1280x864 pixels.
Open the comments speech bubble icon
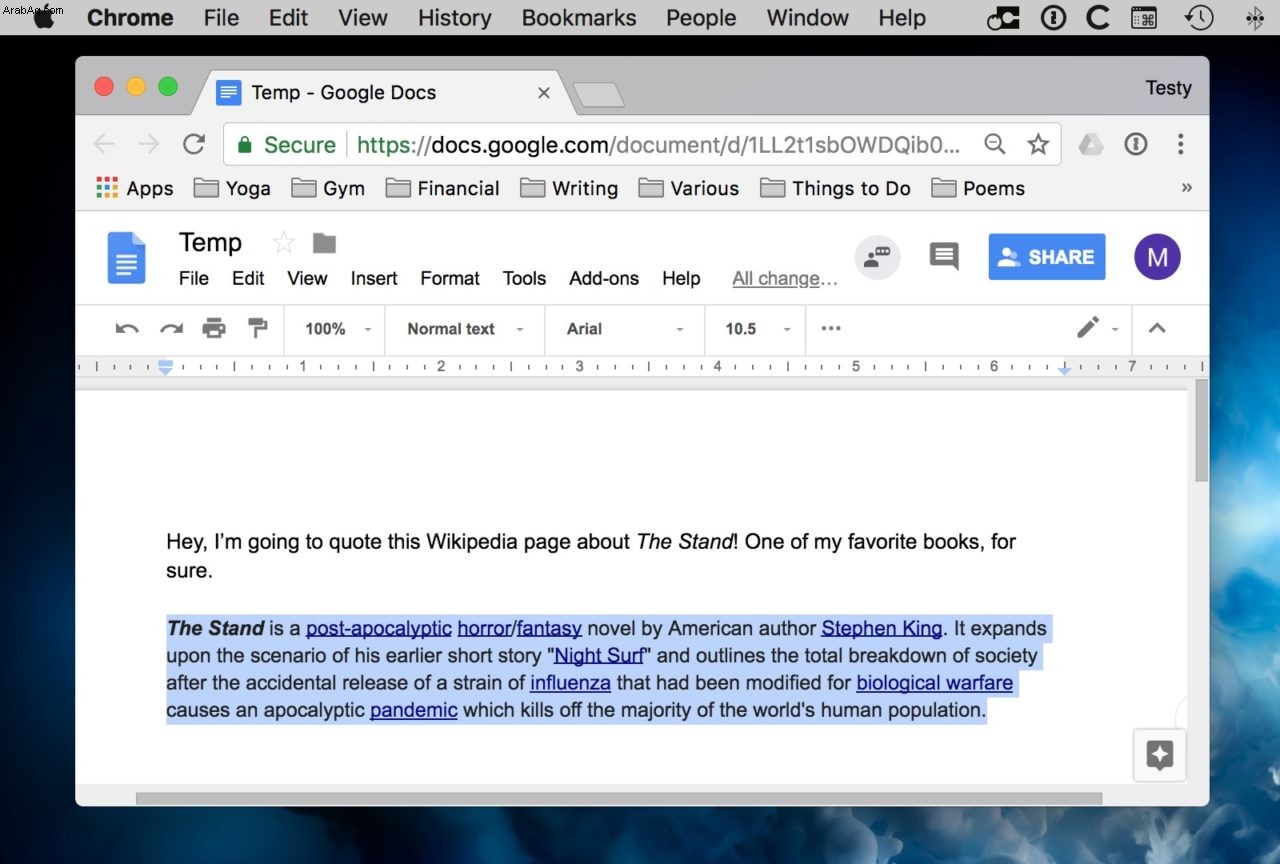(944, 256)
